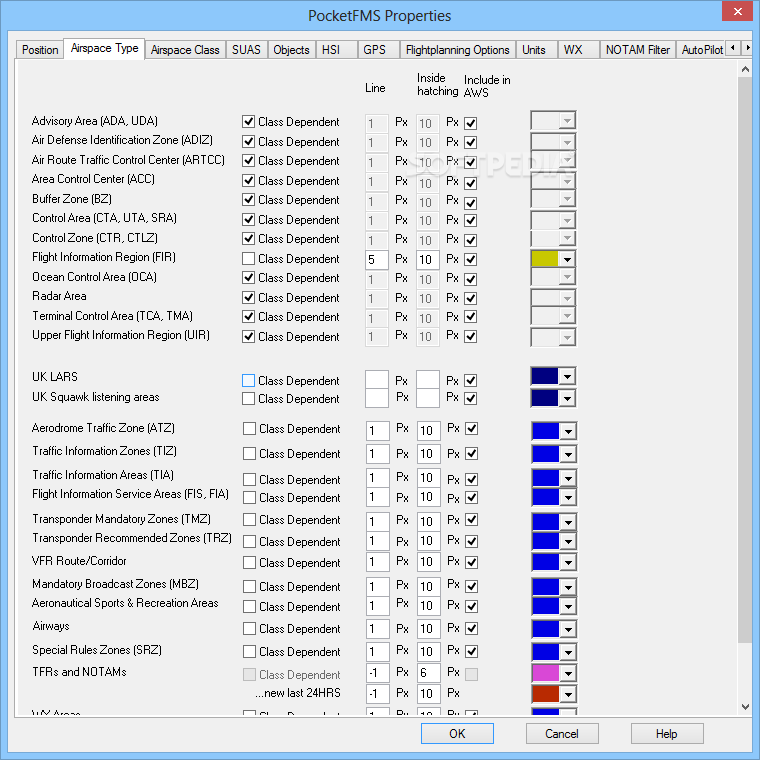Go to the Objects tab
This screenshot has height=760, width=760.
click(291, 50)
